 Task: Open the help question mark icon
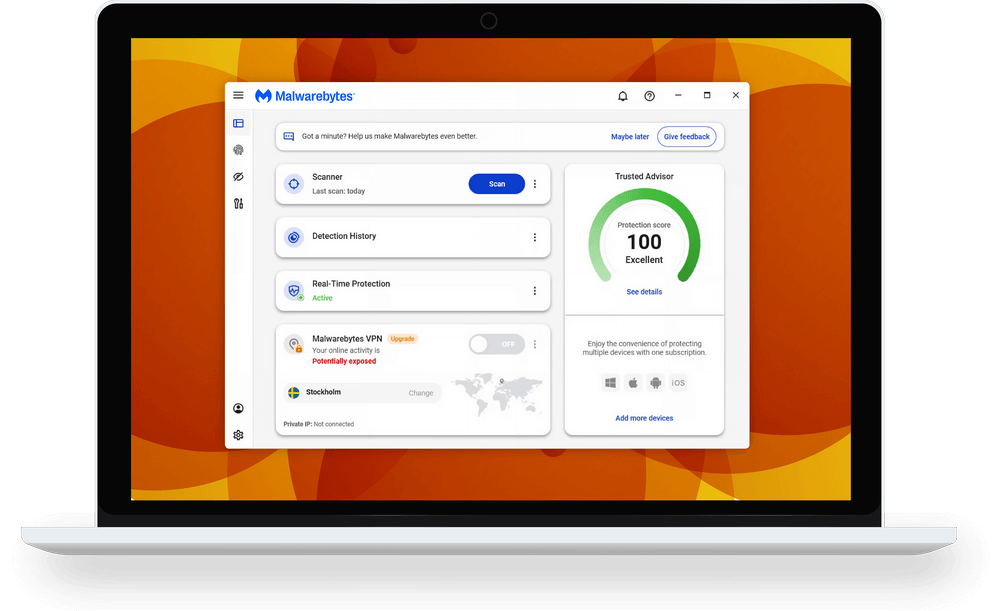click(650, 96)
